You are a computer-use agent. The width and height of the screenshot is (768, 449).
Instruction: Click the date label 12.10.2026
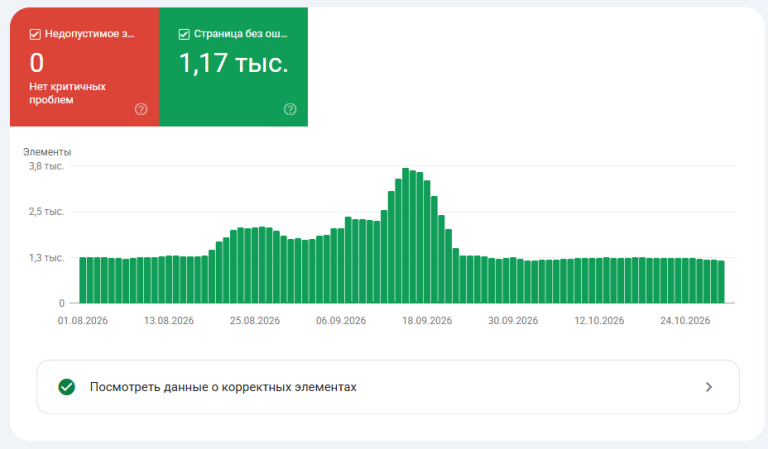tap(599, 321)
